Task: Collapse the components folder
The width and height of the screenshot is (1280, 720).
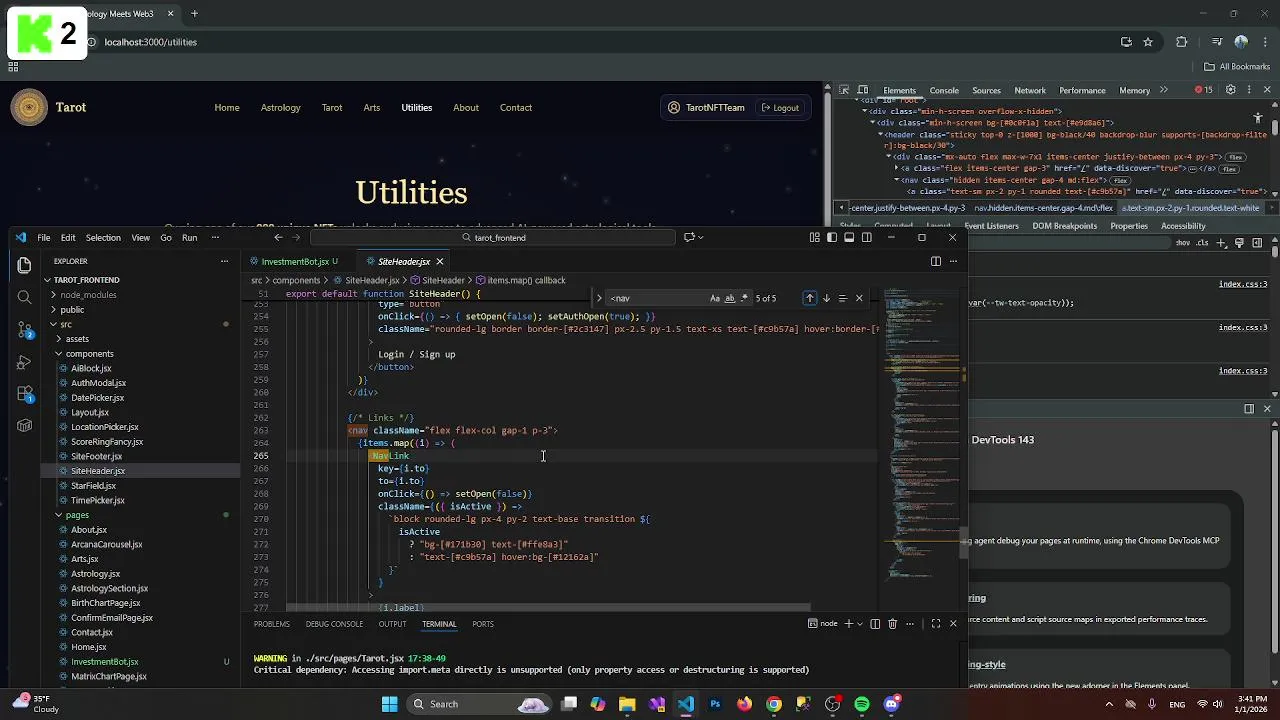Action: 90,354
